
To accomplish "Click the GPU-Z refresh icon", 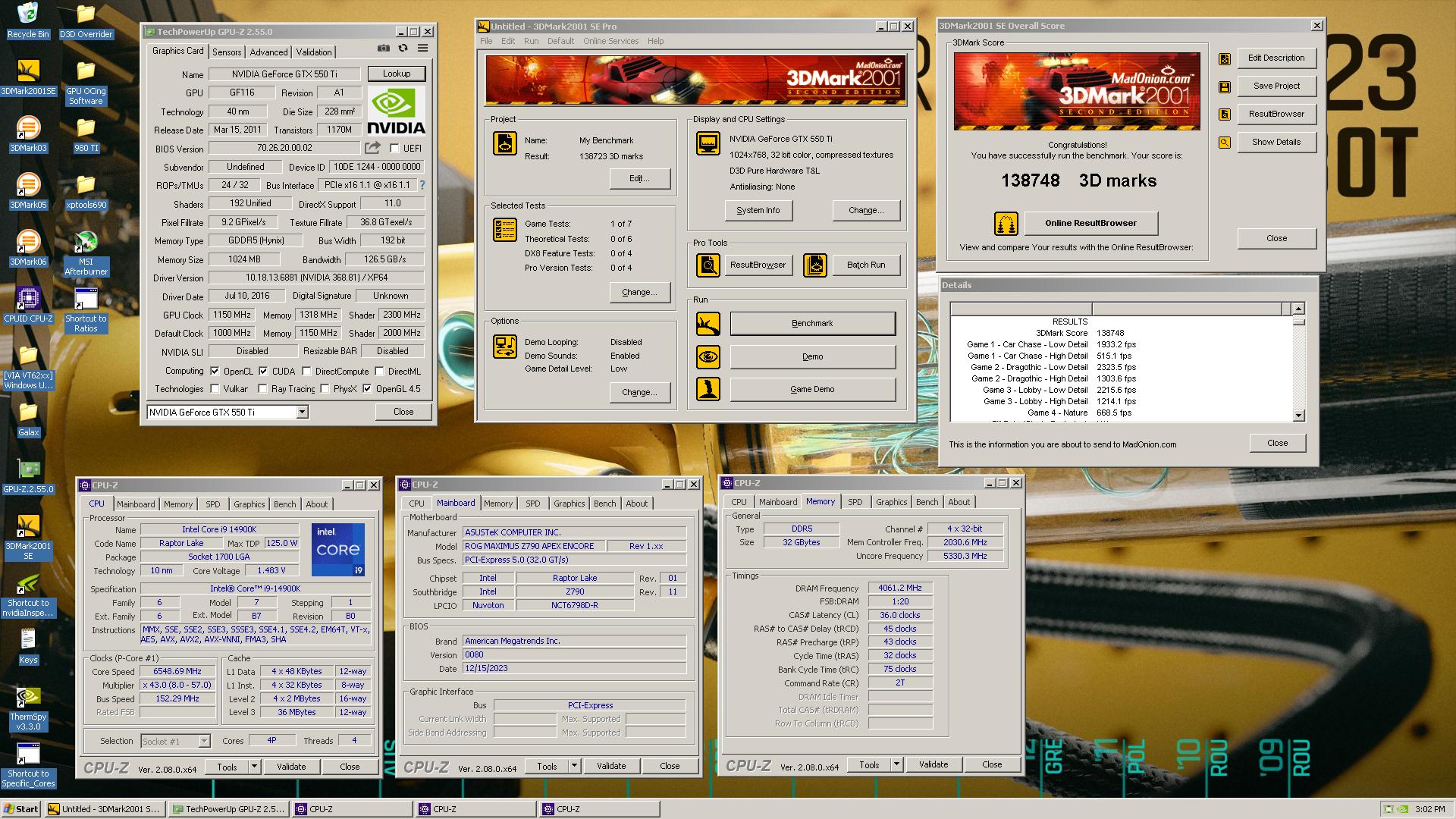I will [403, 48].
